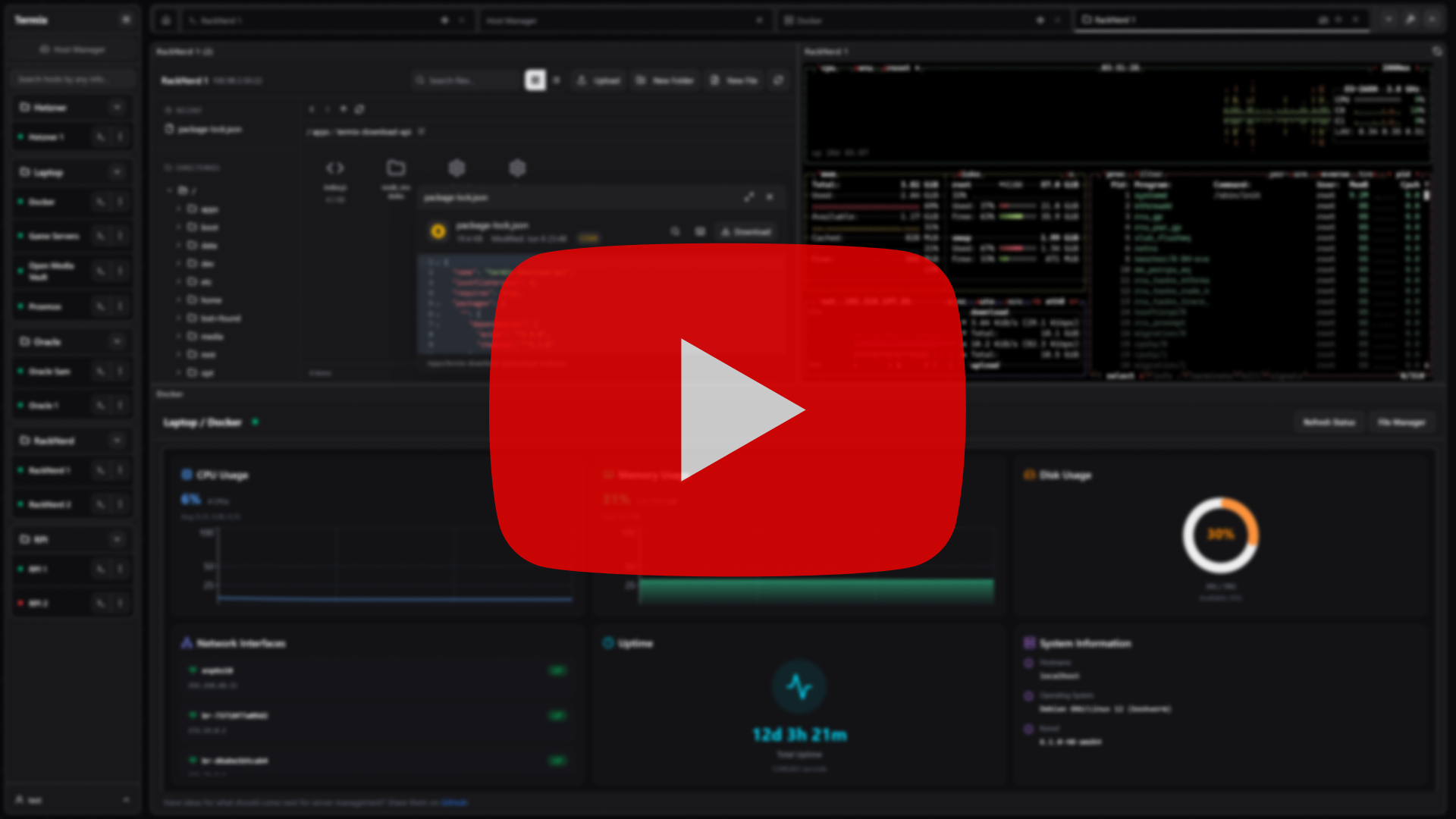Open the terminal icon beside Proxmox

coord(100,306)
